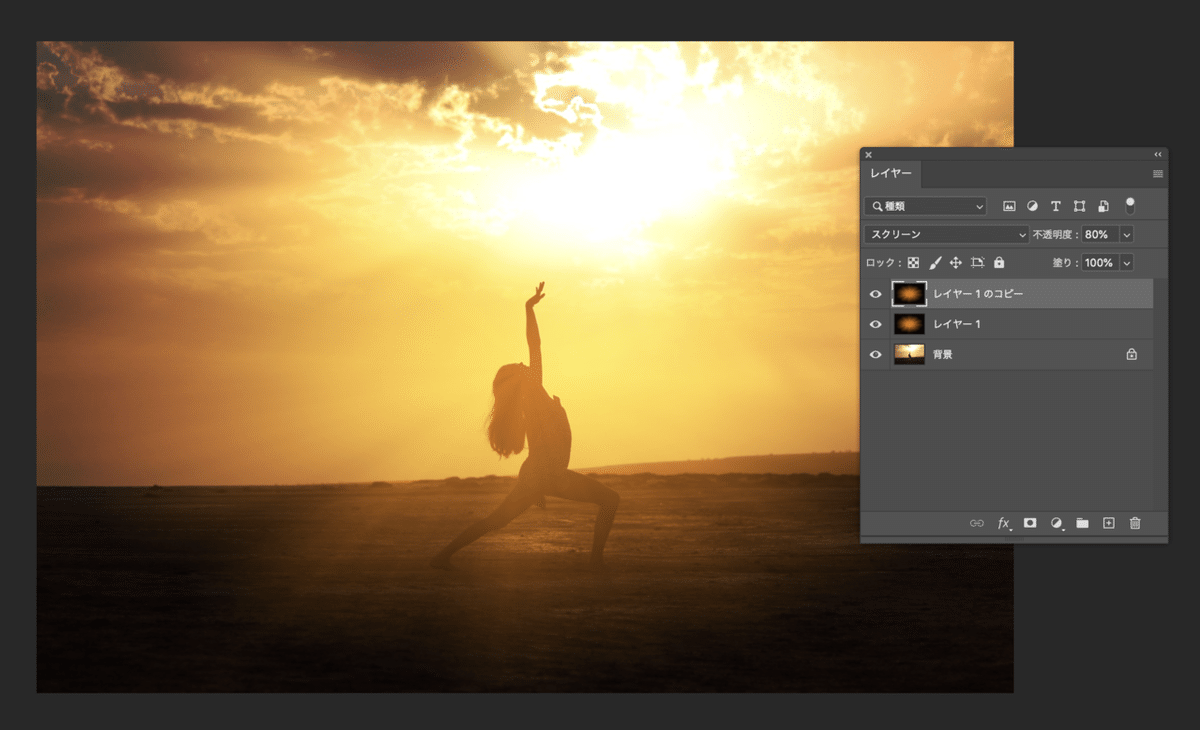Lock layer position move icon
1200x730 pixels.
tap(956, 262)
